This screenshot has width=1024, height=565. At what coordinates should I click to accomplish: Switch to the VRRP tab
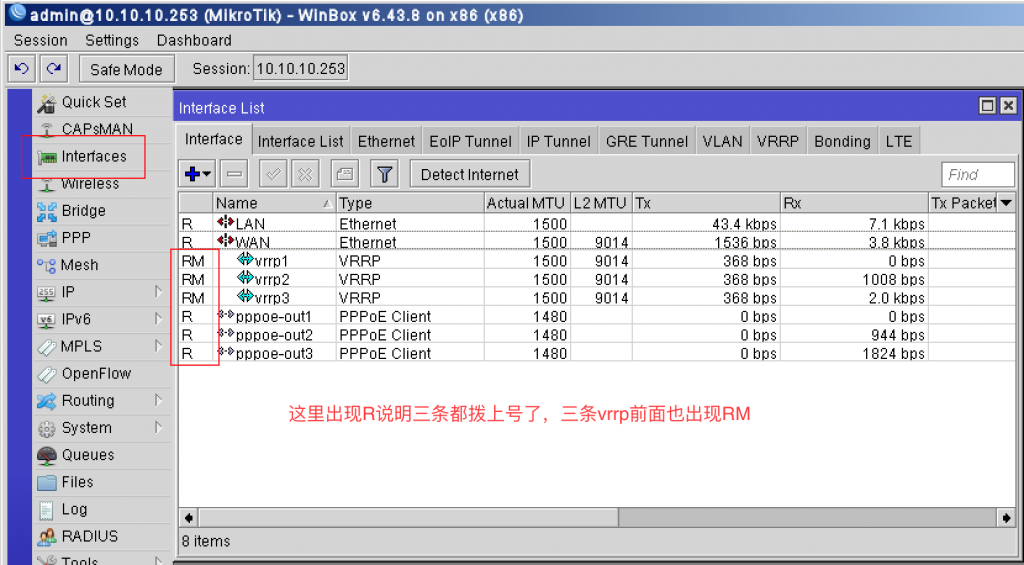778,141
